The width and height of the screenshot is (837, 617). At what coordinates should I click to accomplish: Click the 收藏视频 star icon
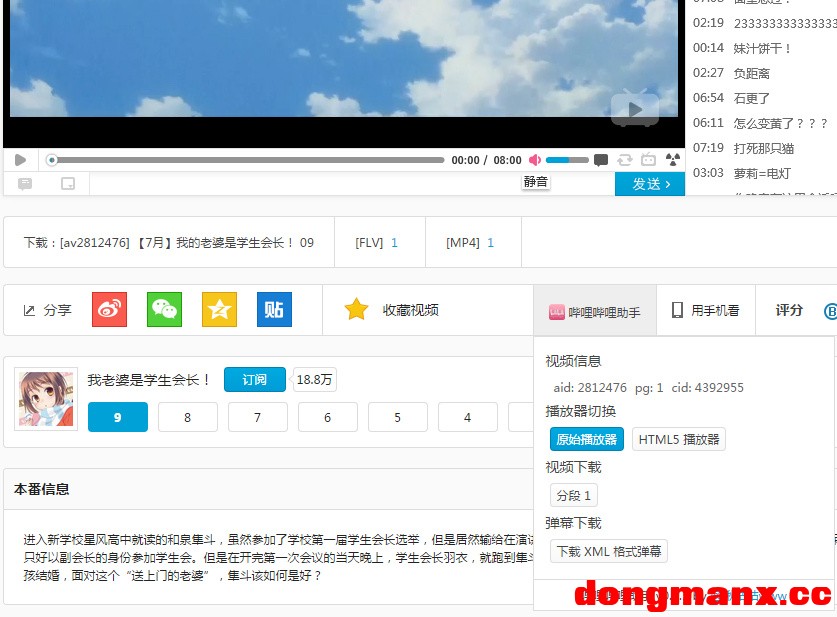(357, 310)
